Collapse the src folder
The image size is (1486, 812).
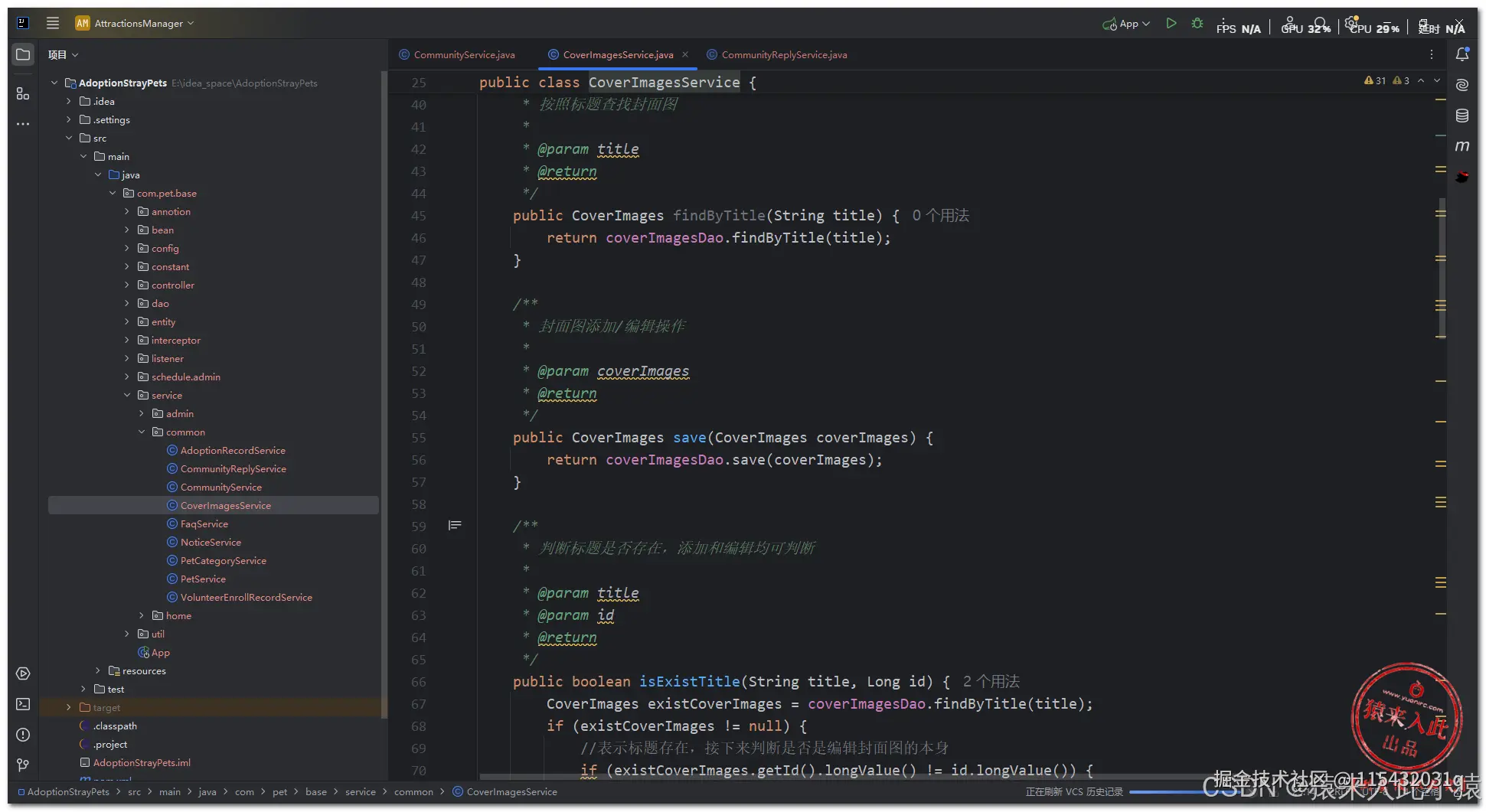point(69,138)
